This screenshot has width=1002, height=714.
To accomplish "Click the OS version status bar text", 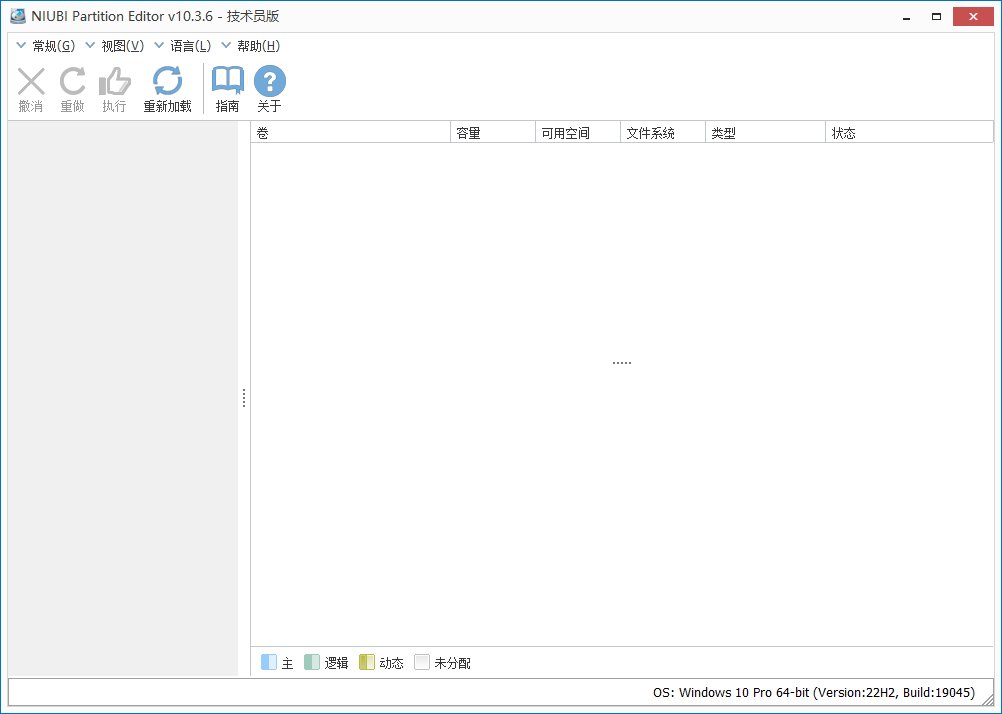I will coord(813,692).
